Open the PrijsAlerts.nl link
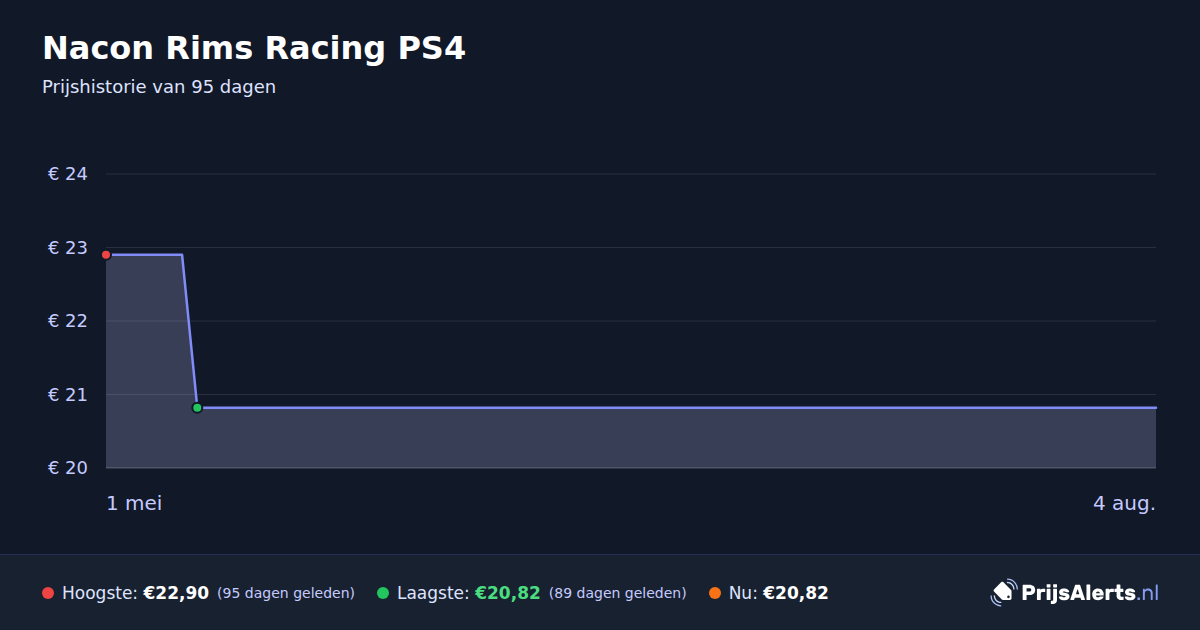1200x630 pixels. coord(1090,593)
